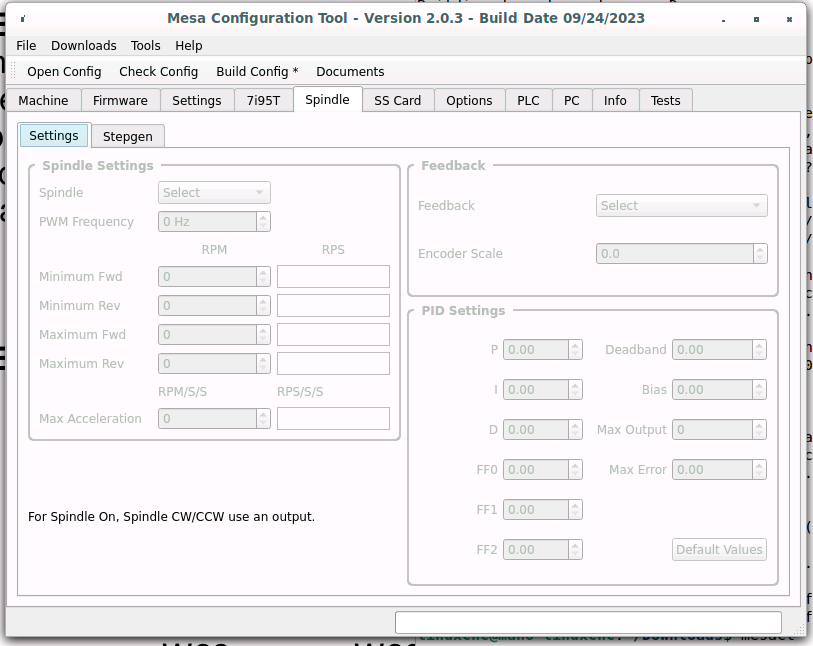Minimize the Mesa Configuration Tool window
This screenshot has width=813, height=646.
point(723,19)
